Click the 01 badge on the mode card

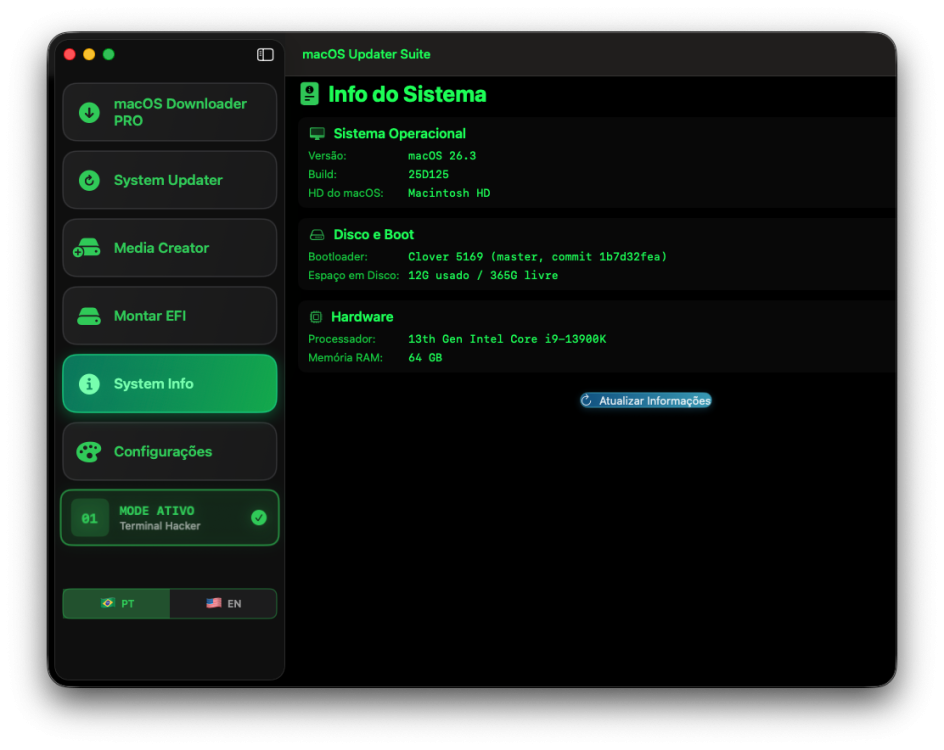[x=90, y=518]
